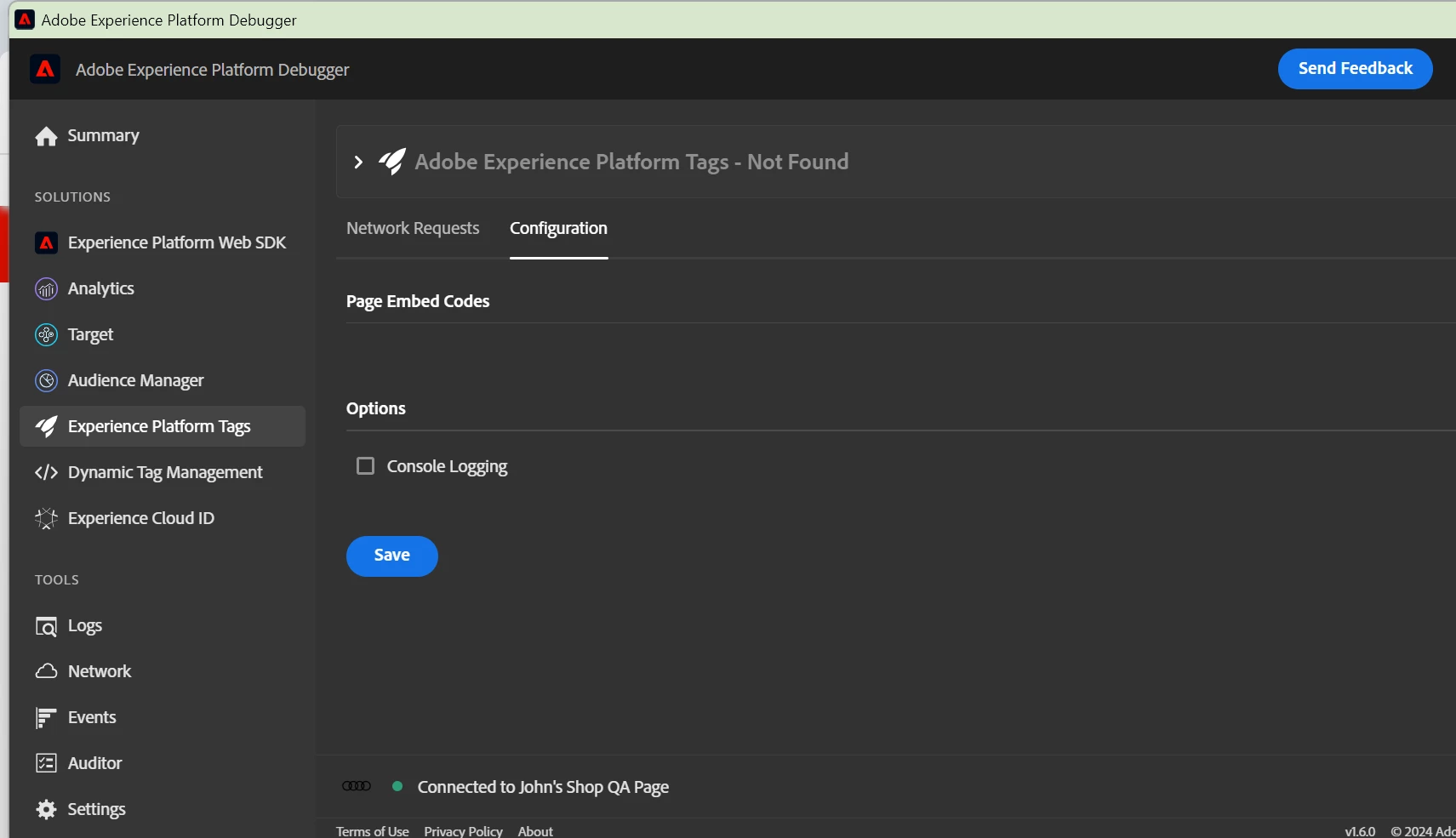Screen dimensions: 1456x838
Task: Switch to the Network Requests tab
Action: coord(413,228)
